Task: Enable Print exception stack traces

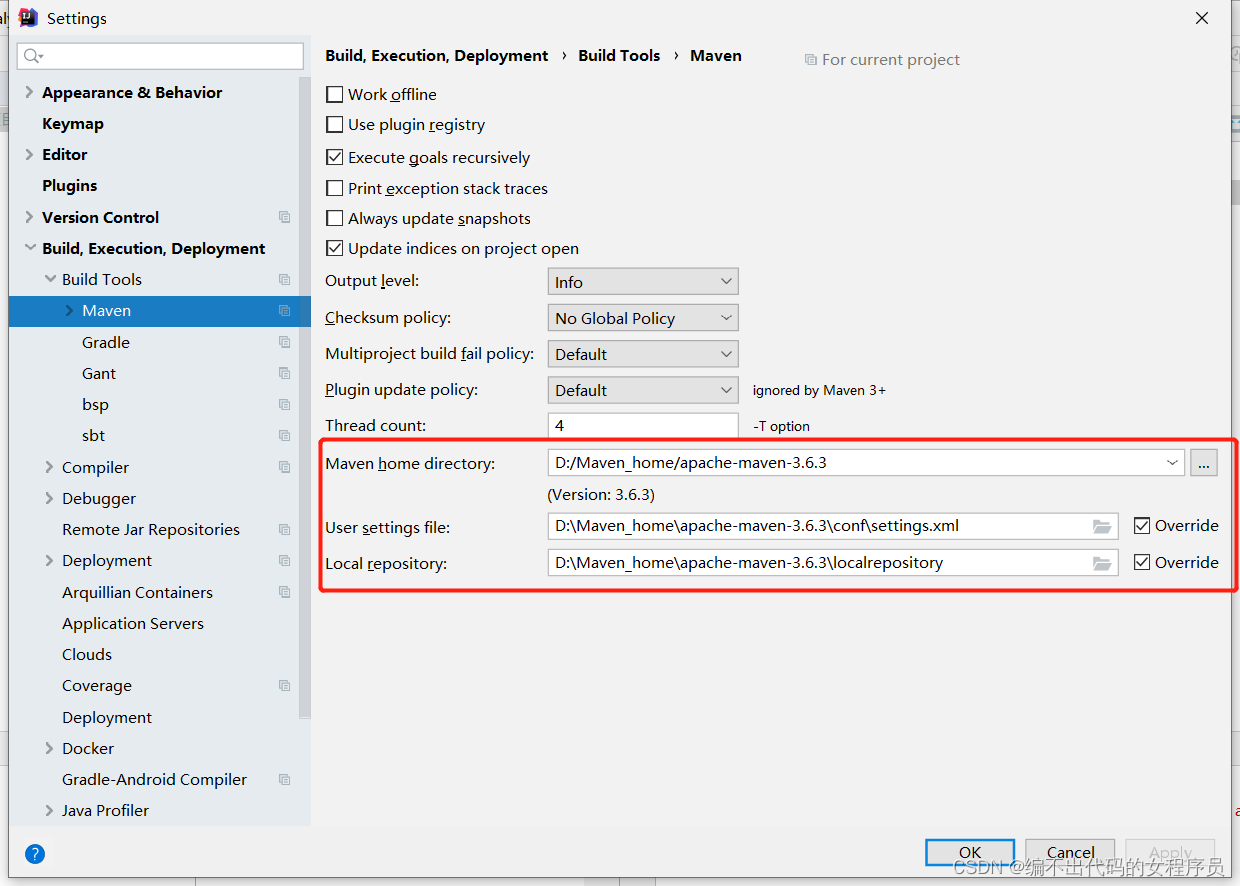Action: click(335, 188)
